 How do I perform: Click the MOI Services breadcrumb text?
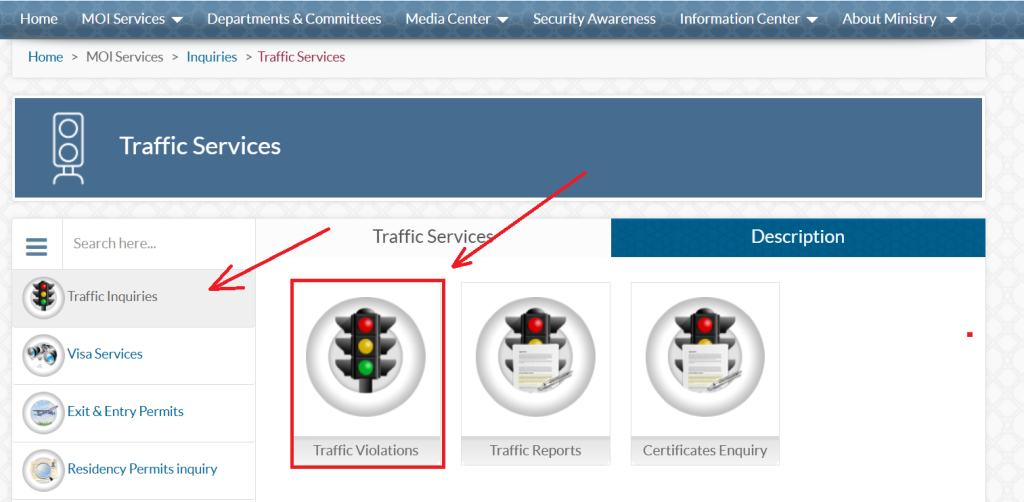point(125,57)
